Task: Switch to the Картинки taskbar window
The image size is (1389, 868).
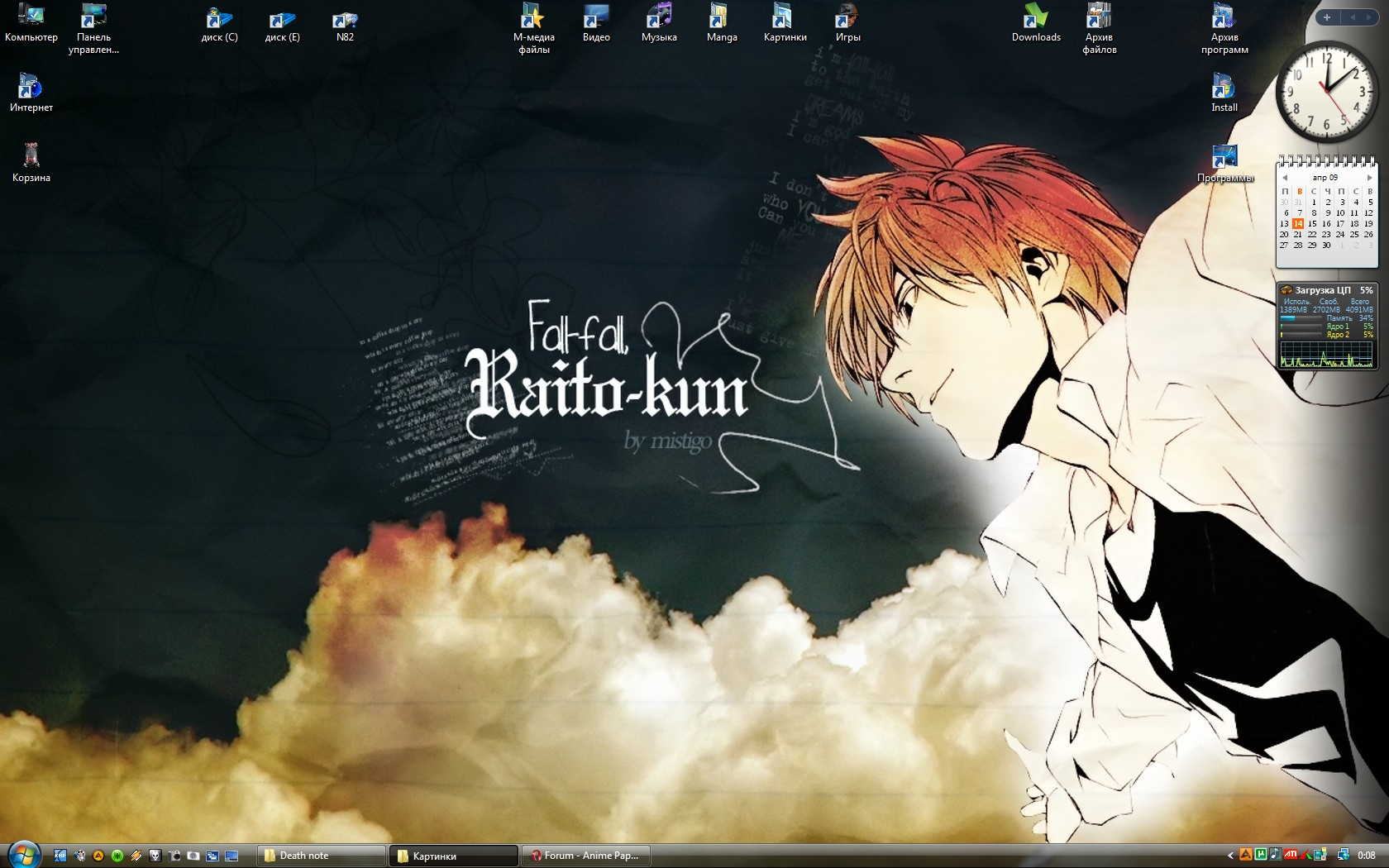Action: click(x=454, y=856)
